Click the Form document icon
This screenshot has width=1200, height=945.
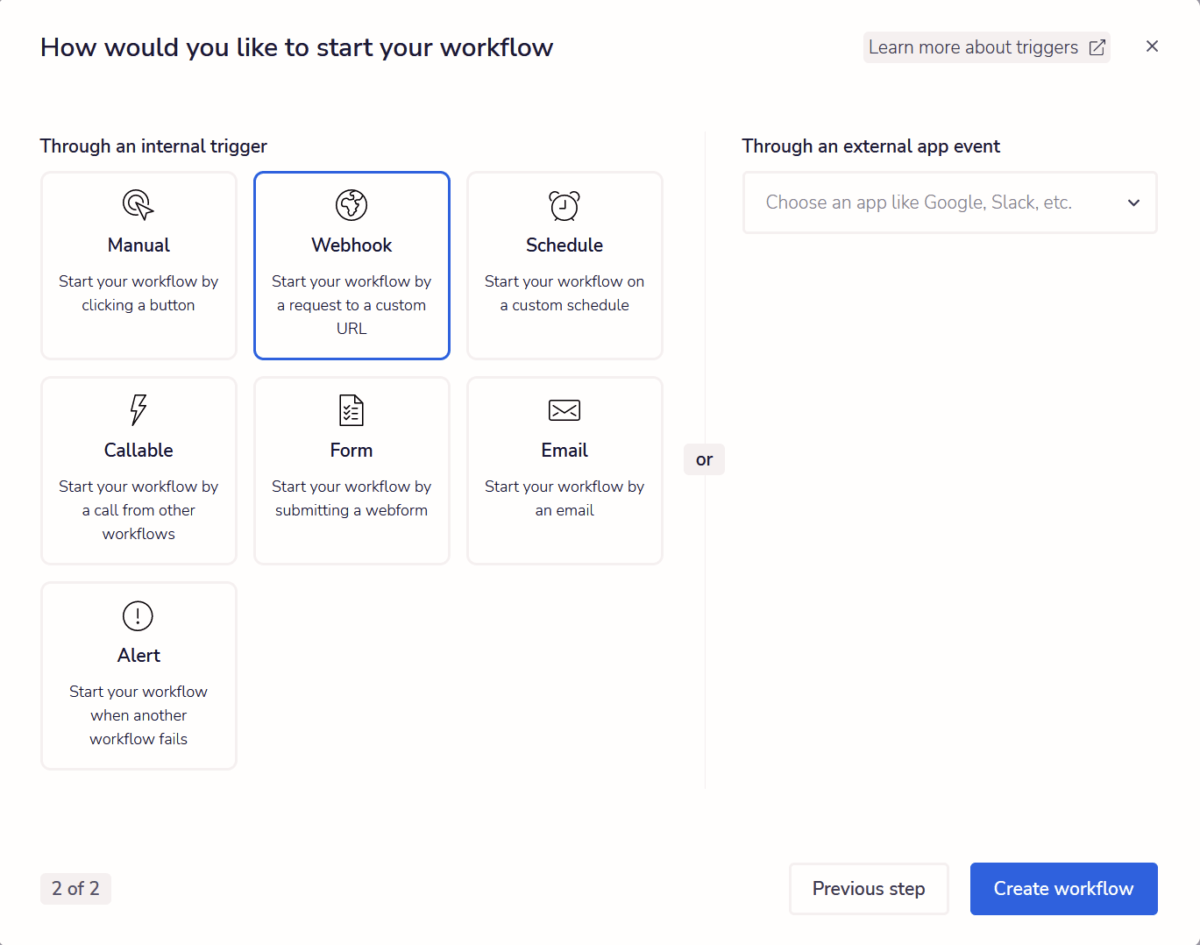pyautogui.click(x=351, y=409)
